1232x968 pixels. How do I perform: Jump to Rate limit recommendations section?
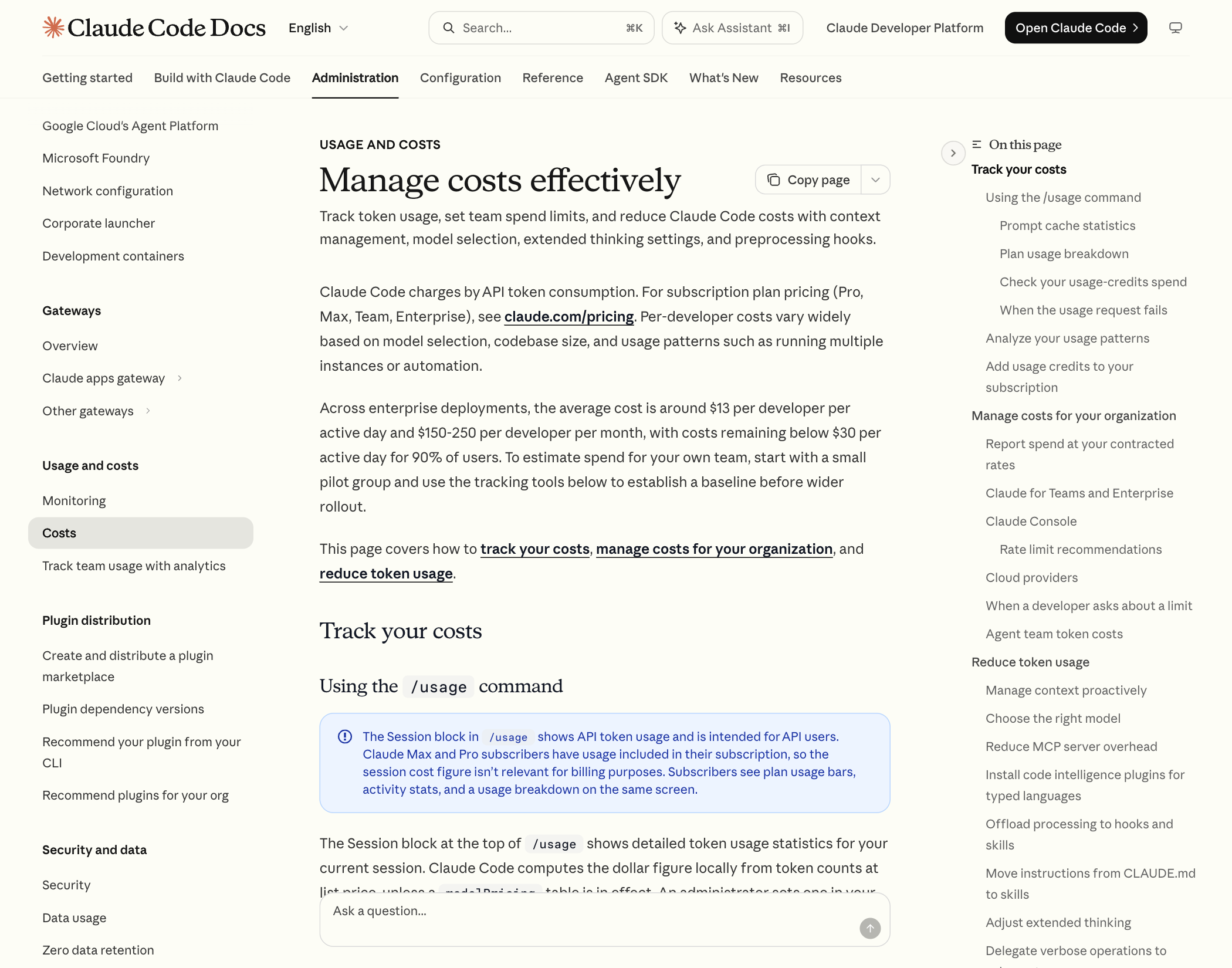tap(1080, 549)
